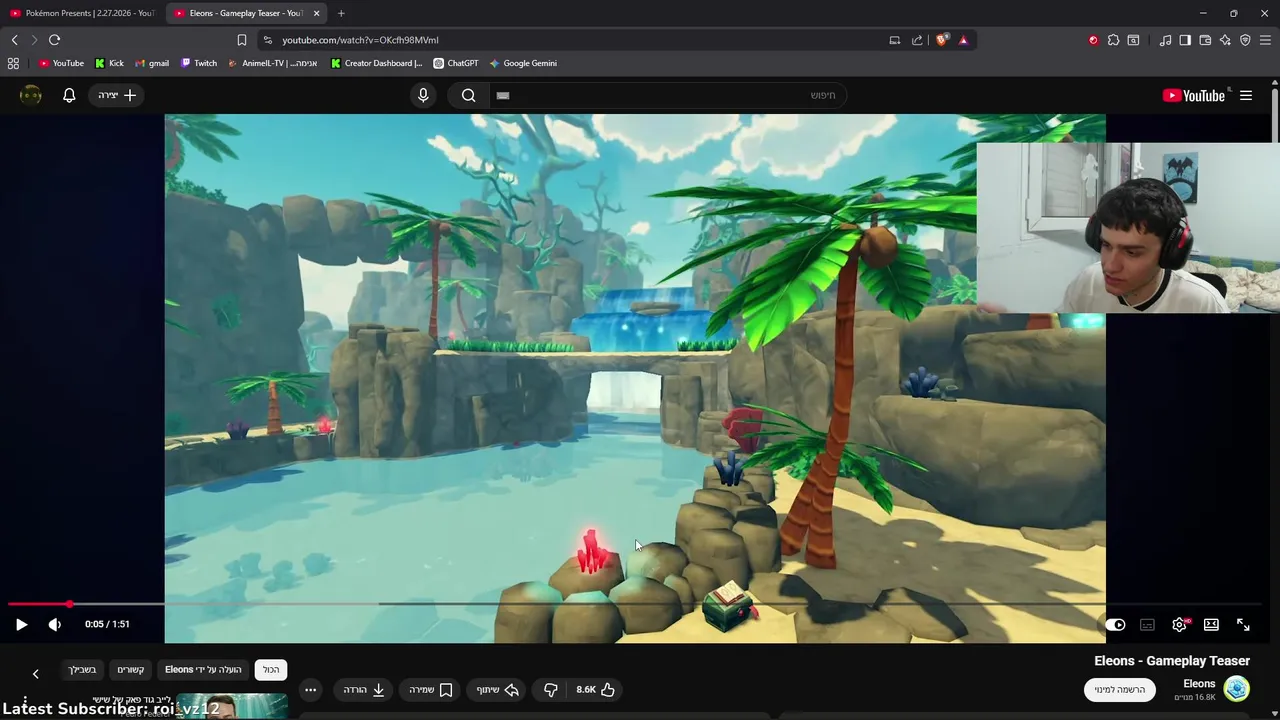Enter fullscreen with the expand arrows icon
This screenshot has height=720, width=1280.
pyautogui.click(x=1243, y=625)
